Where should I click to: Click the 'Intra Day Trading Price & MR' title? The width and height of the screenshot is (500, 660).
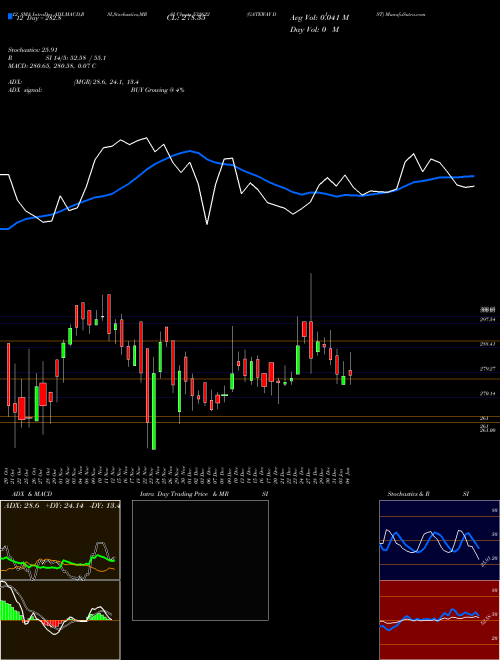[x=184, y=494]
